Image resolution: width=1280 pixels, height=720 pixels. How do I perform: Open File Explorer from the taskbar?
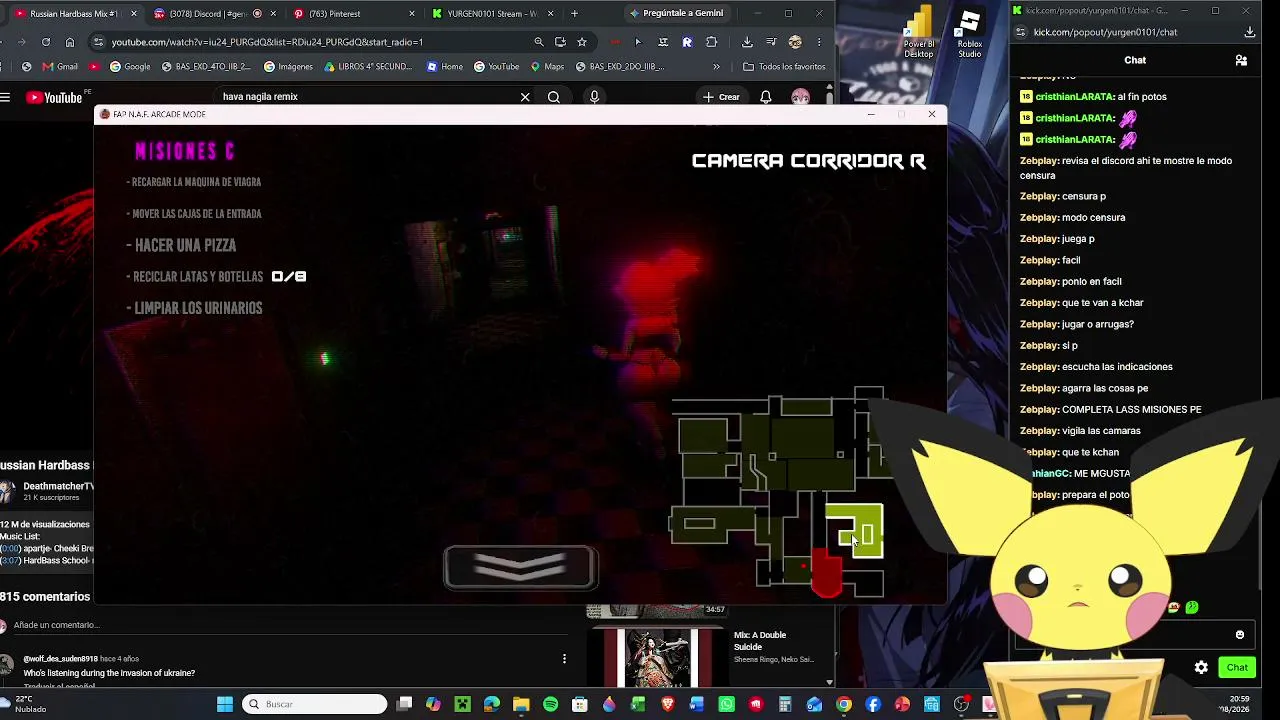521,705
